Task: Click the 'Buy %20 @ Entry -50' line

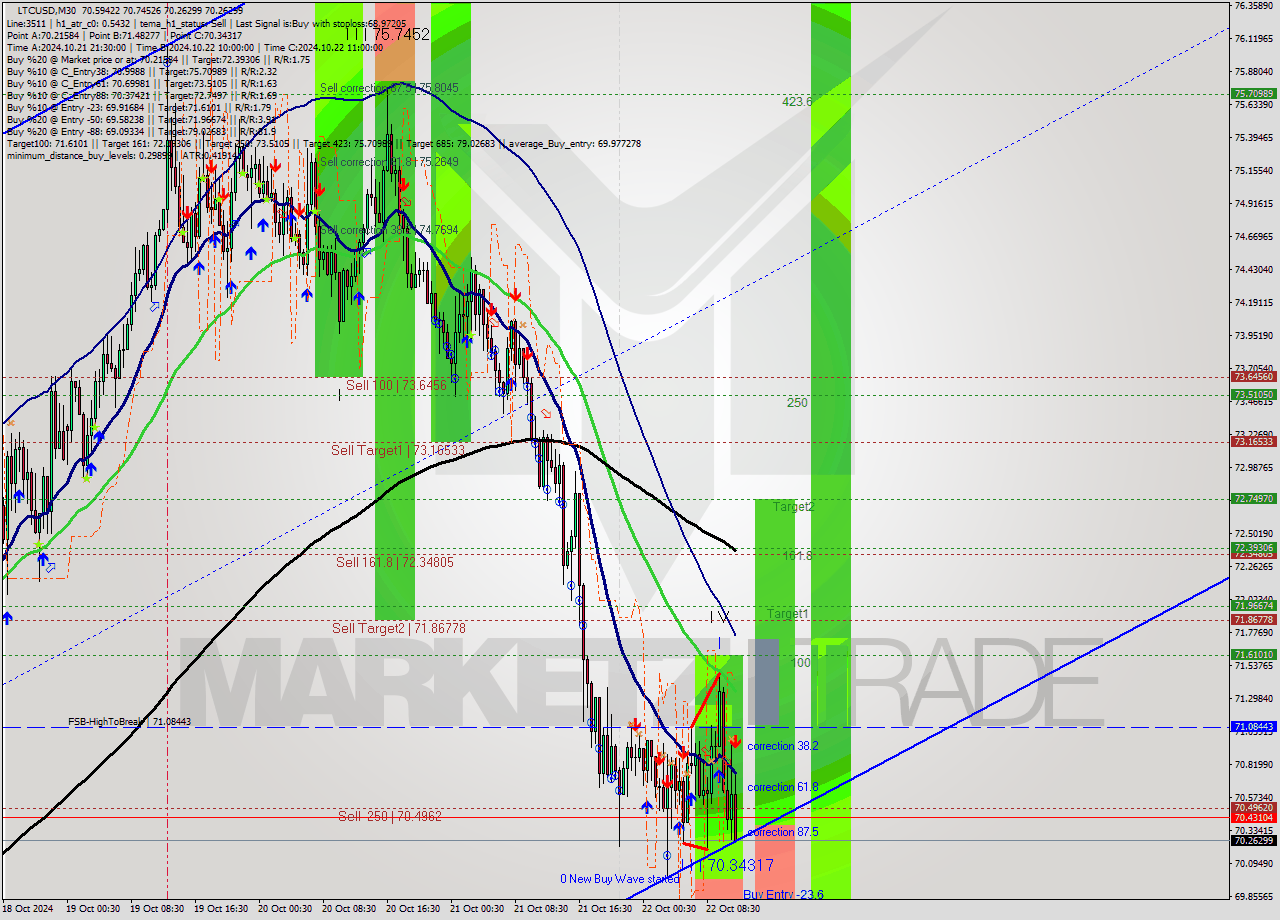Action: click(x=140, y=119)
